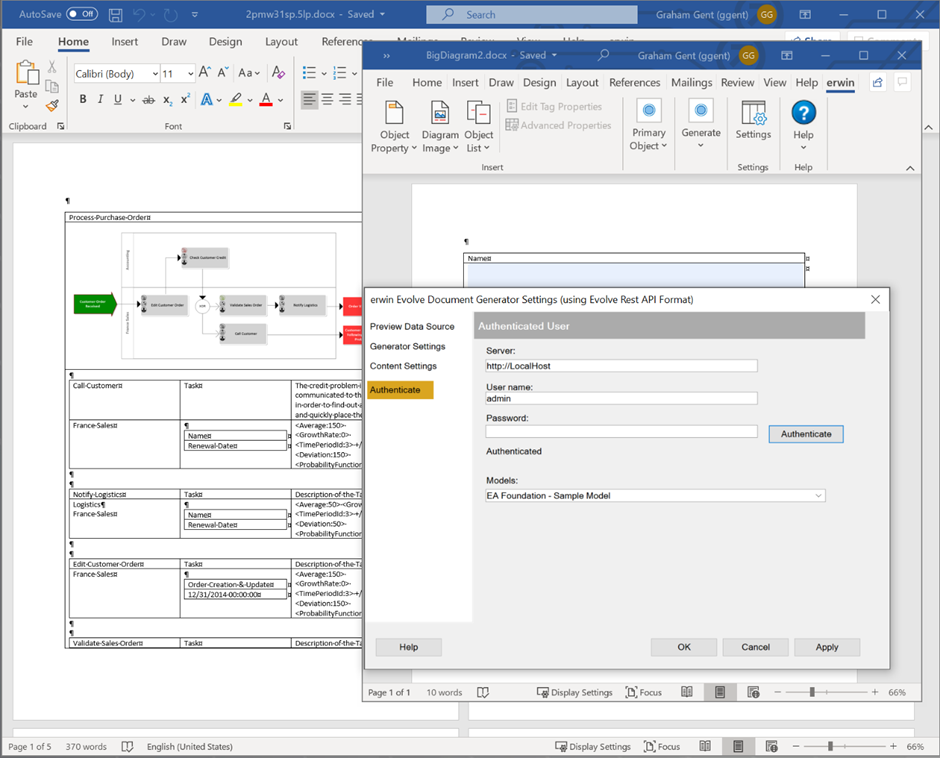Click the Generate icon in ribbon
Viewport: 940px width, 758px height.
(x=701, y=113)
